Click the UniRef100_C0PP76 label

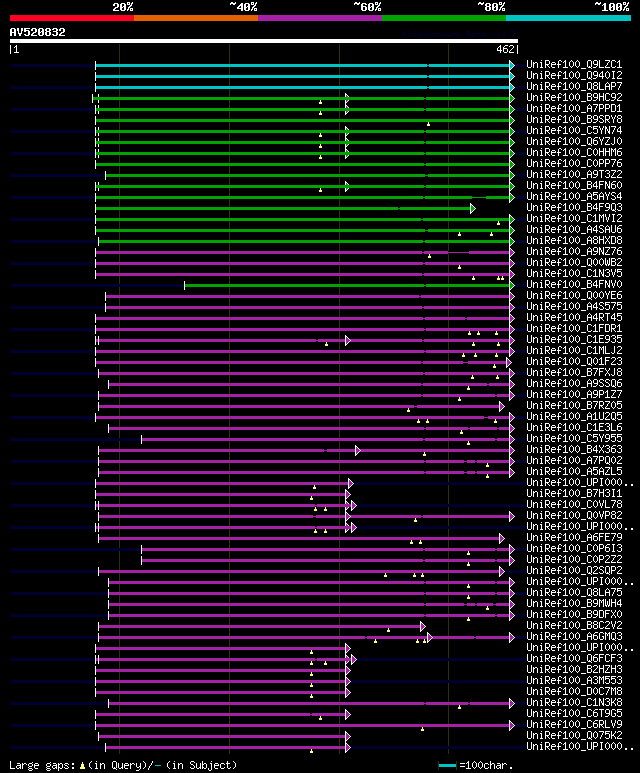pyautogui.click(x=574, y=164)
